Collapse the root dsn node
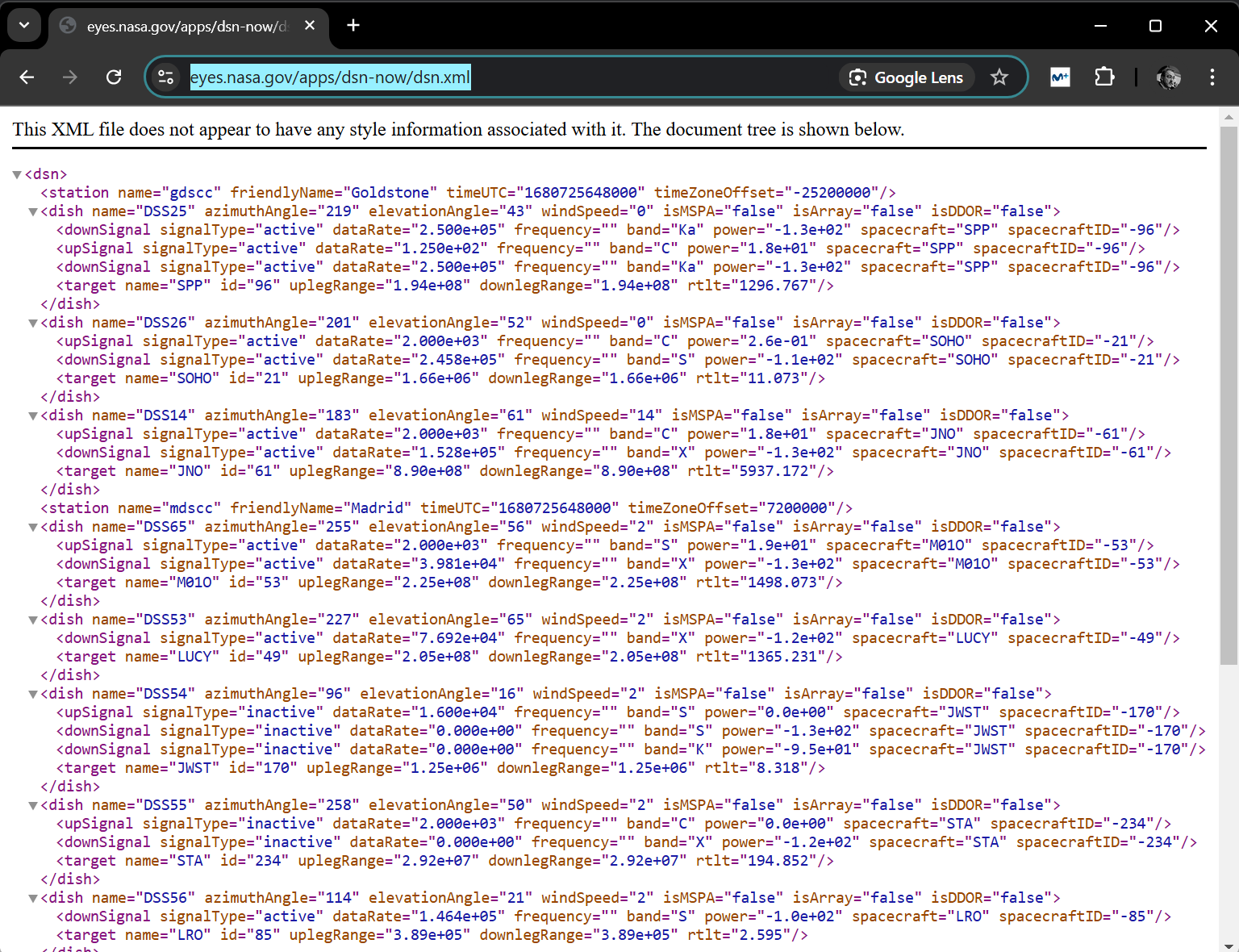The width and height of the screenshot is (1239, 952). [x=17, y=175]
